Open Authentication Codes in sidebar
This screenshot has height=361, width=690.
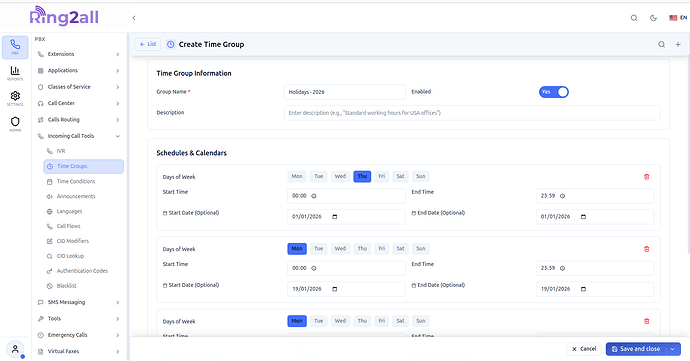pos(83,271)
